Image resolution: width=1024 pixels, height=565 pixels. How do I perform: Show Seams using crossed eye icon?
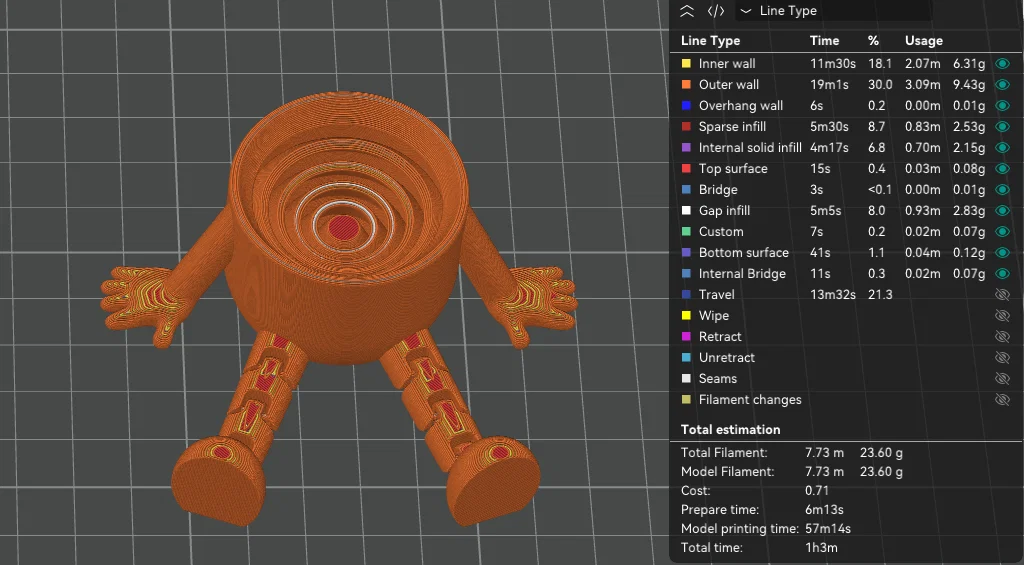click(1002, 378)
